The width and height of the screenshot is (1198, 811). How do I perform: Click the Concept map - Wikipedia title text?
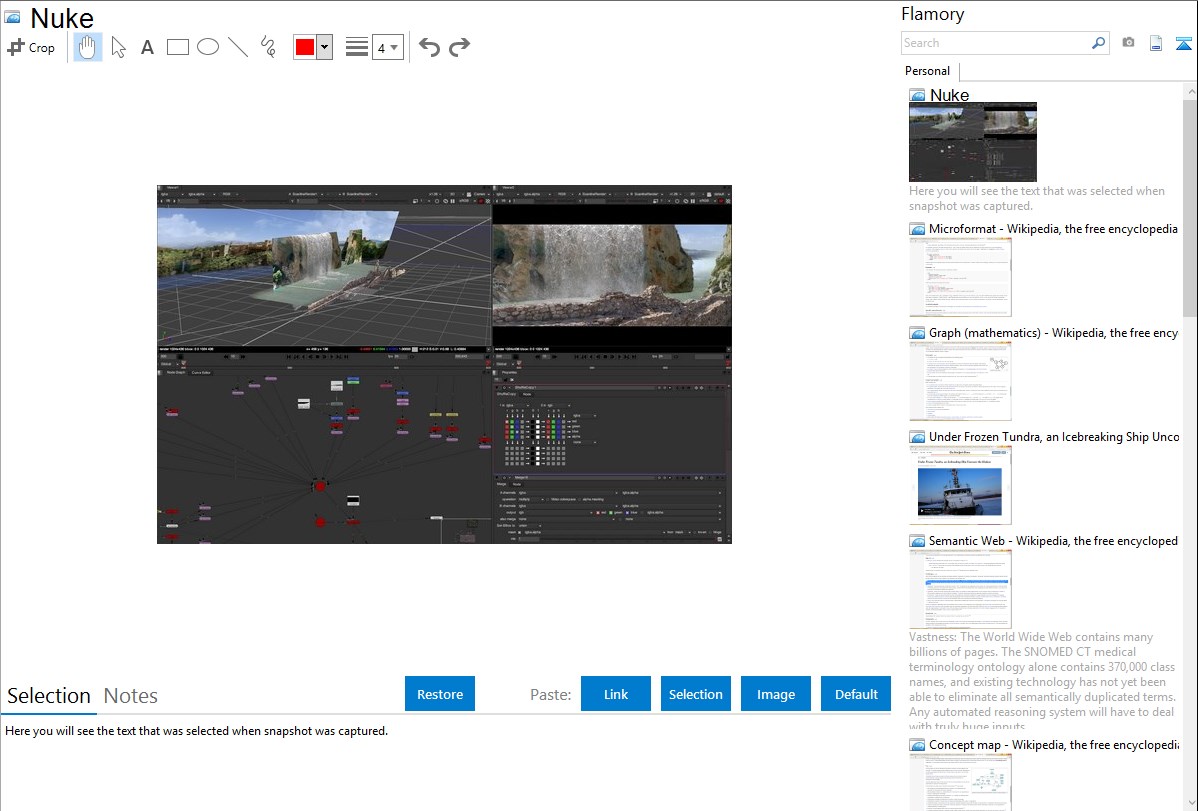(1053, 744)
